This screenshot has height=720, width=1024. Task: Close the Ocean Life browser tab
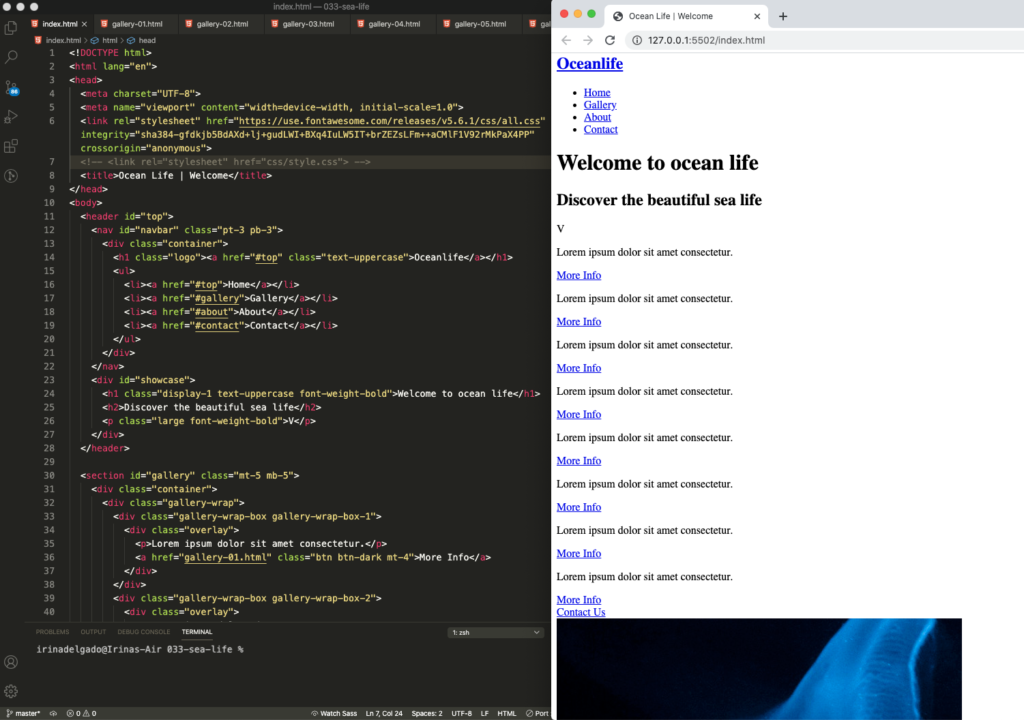[x=757, y=16]
